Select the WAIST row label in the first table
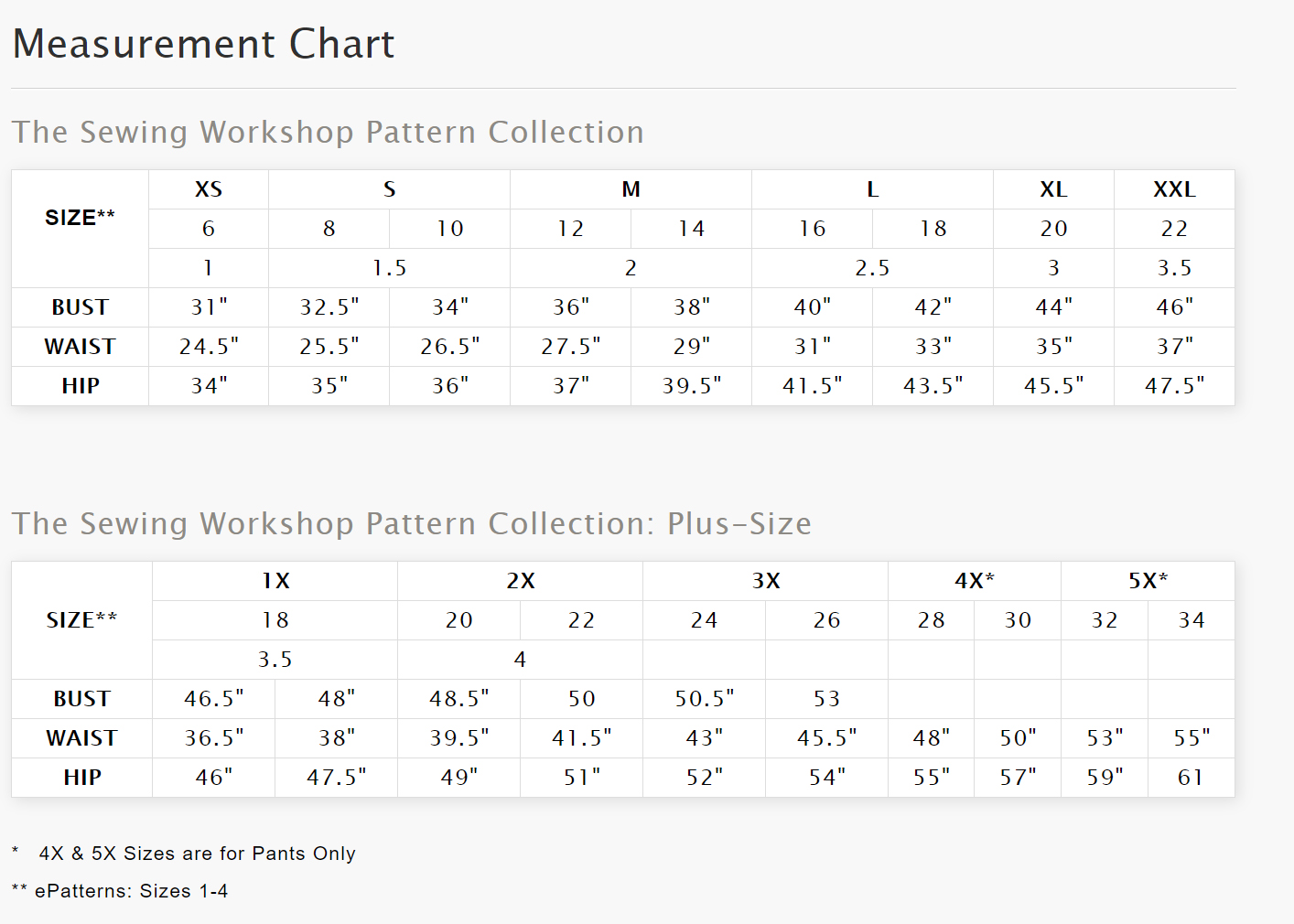Screen dimensions: 1294x924 [x=81, y=347]
